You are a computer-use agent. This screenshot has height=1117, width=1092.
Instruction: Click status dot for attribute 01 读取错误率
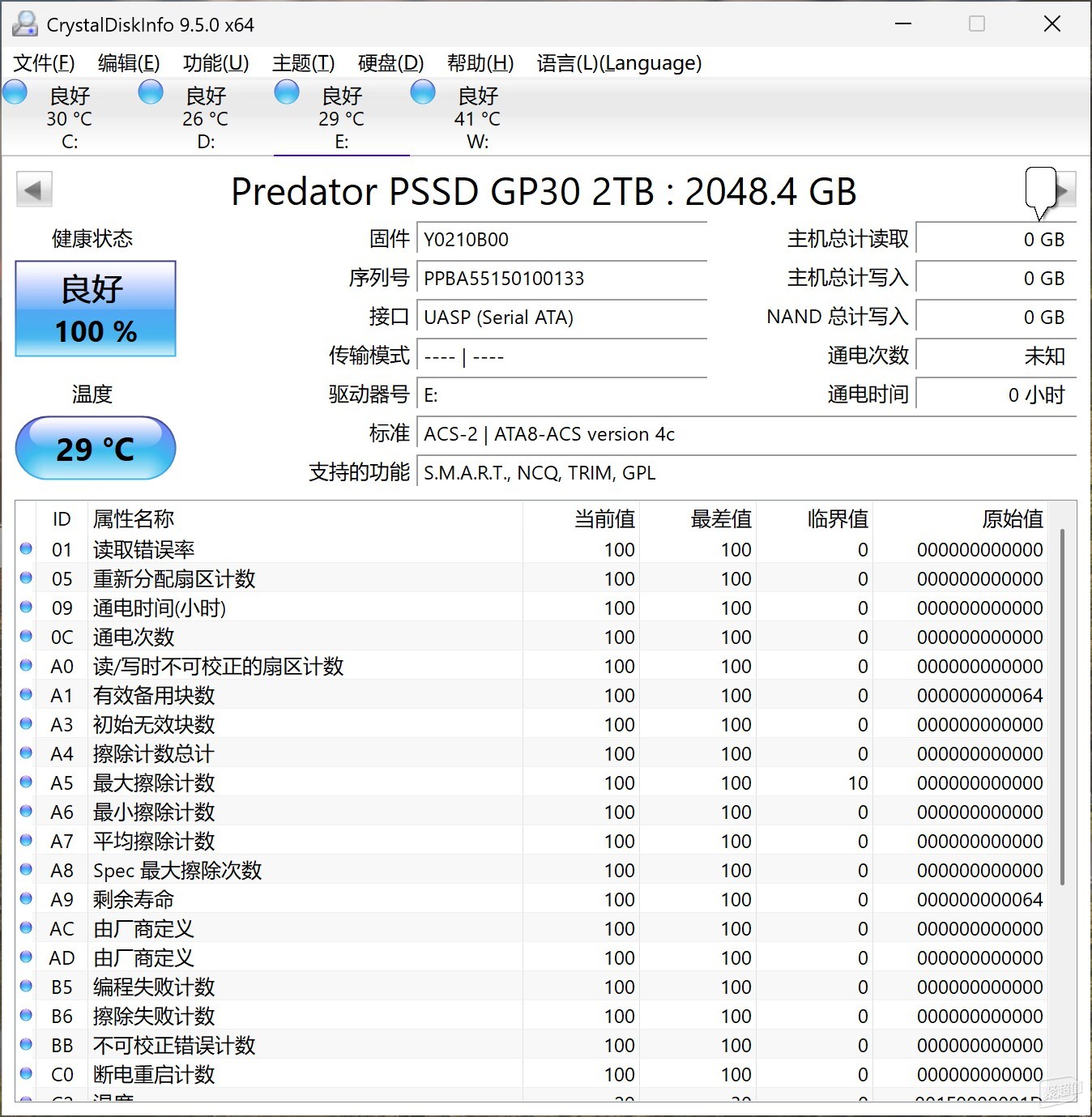[26, 549]
